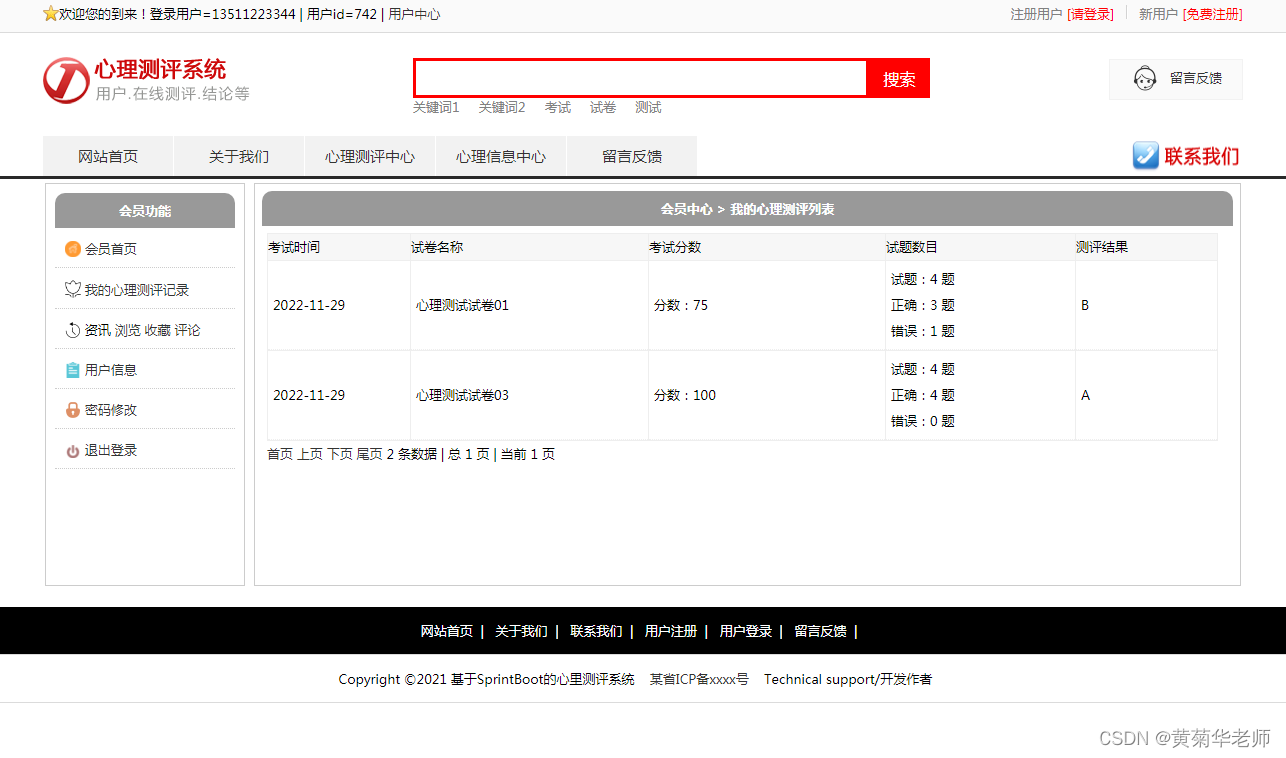Viewport: 1286px width, 758px height.
Task: Click the clipboard icon beside 用户信息
Action: (x=71, y=369)
